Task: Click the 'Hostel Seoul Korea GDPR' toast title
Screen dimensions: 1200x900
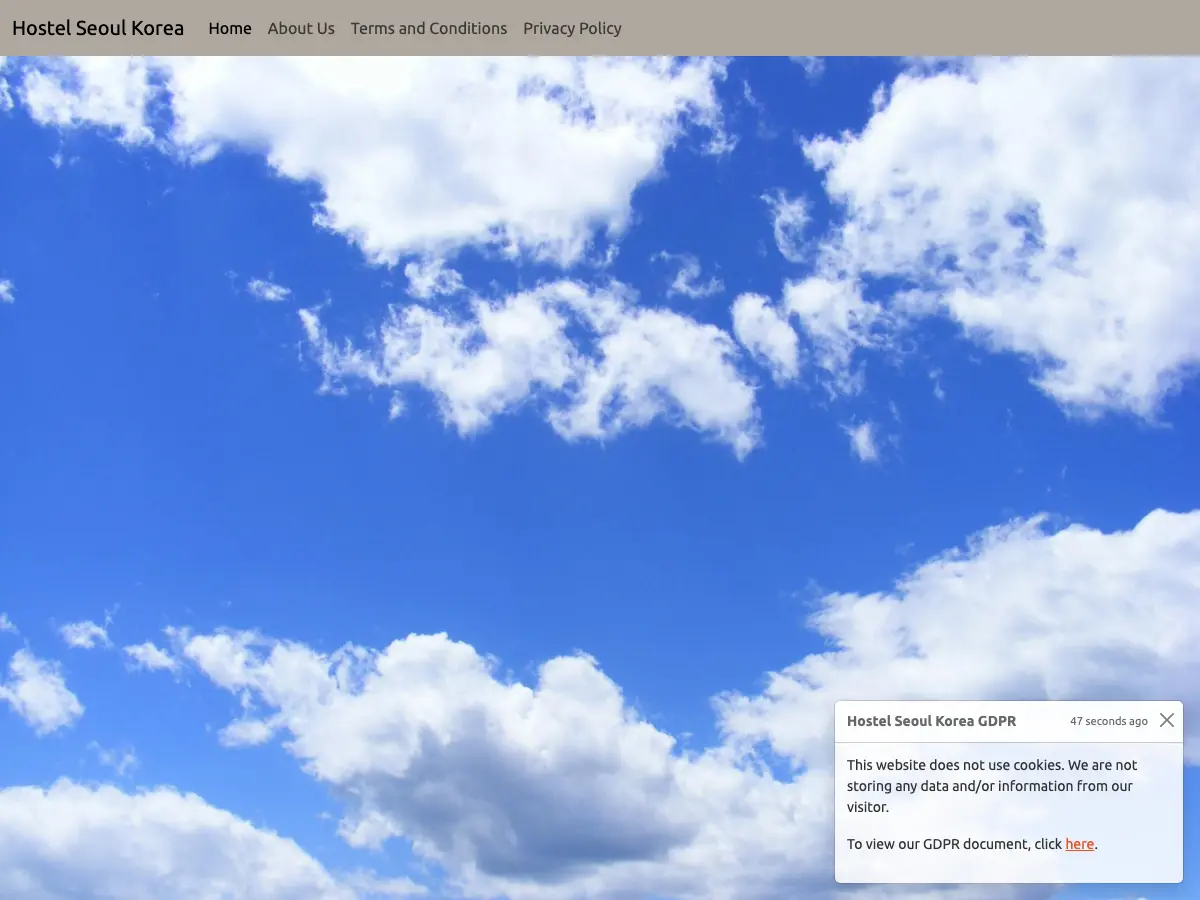Action: tap(931, 721)
